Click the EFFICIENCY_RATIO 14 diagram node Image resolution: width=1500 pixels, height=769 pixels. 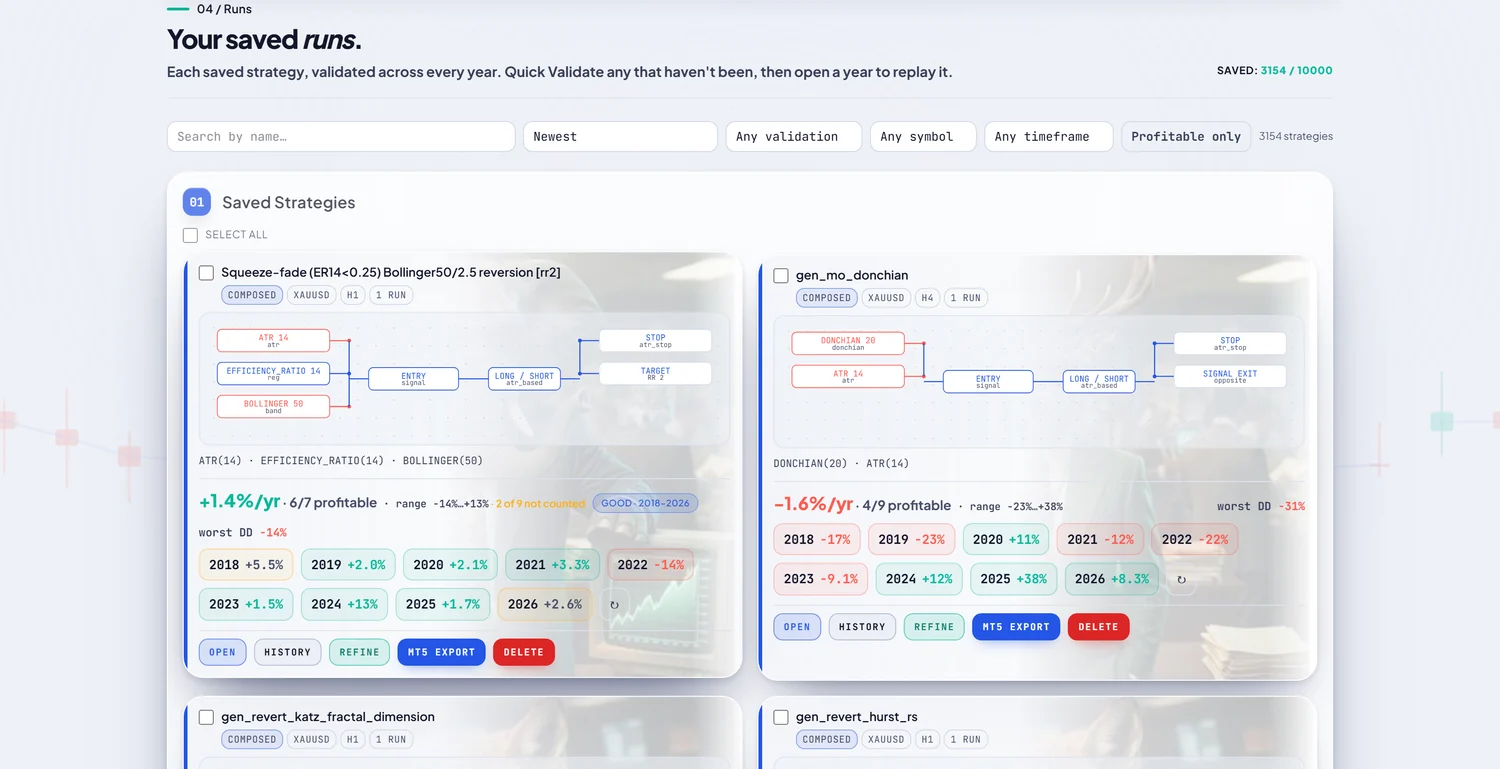[x=273, y=373]
